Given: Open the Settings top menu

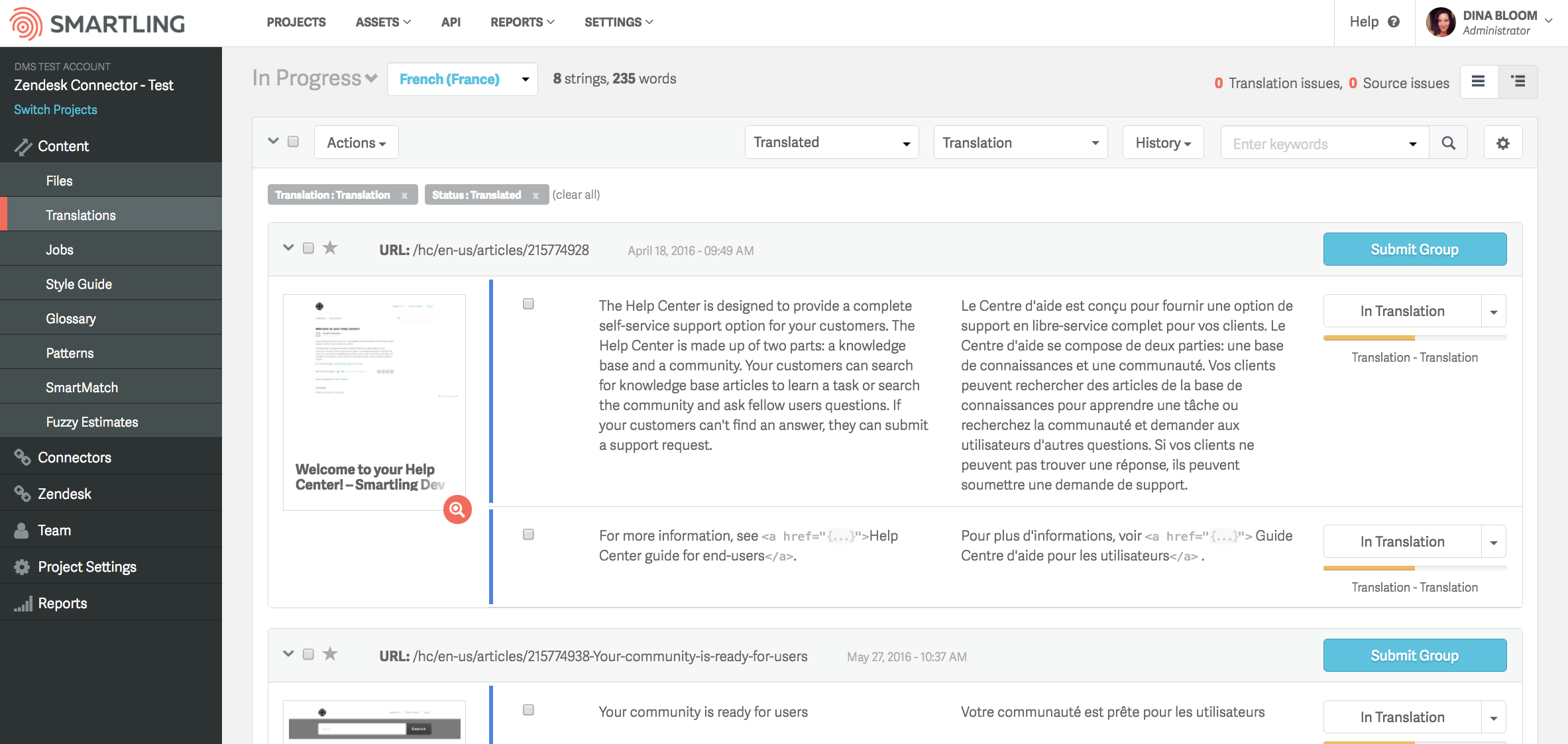Looking at the screenshot, I should (x=618, y=23).
